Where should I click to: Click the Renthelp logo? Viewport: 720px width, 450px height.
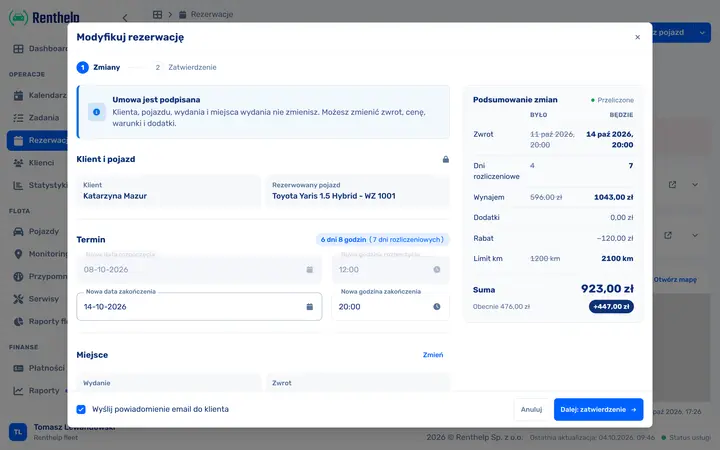click(x=44, y=18)
